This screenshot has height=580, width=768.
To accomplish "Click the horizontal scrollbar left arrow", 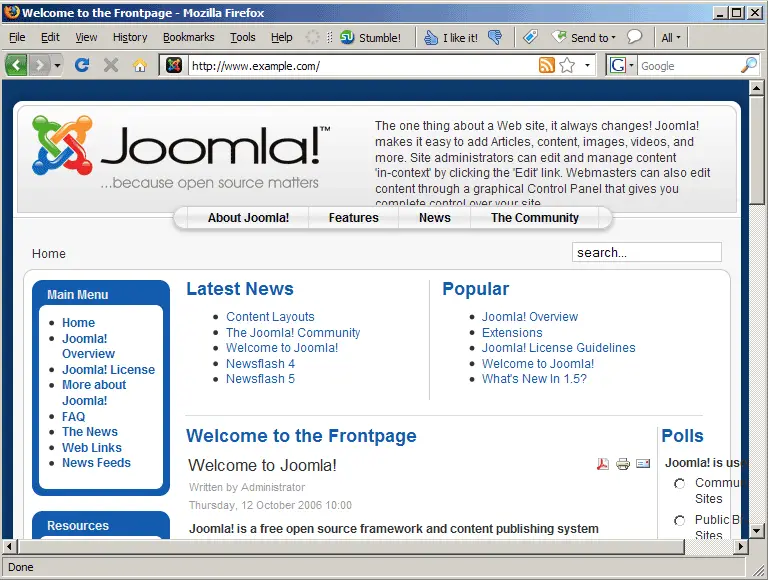I will [9, 546].
